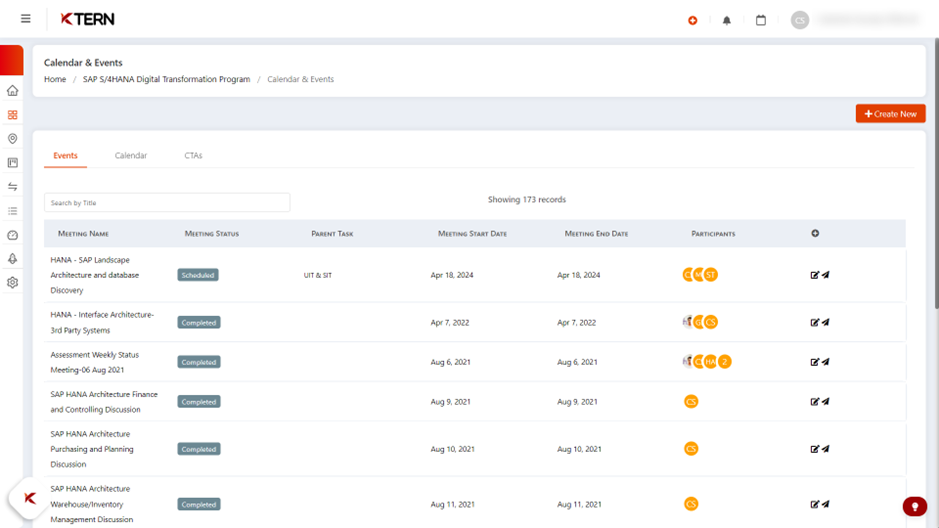Open the board icon in sidebar
The width and height of the screenshot is (939, 528).
(13, 163)
